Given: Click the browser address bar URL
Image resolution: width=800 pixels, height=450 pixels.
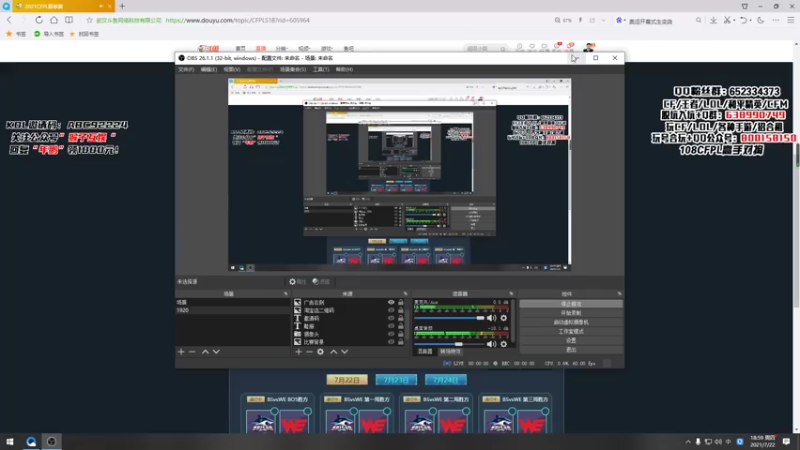Looking at the screenshot, I should (238, 20).
